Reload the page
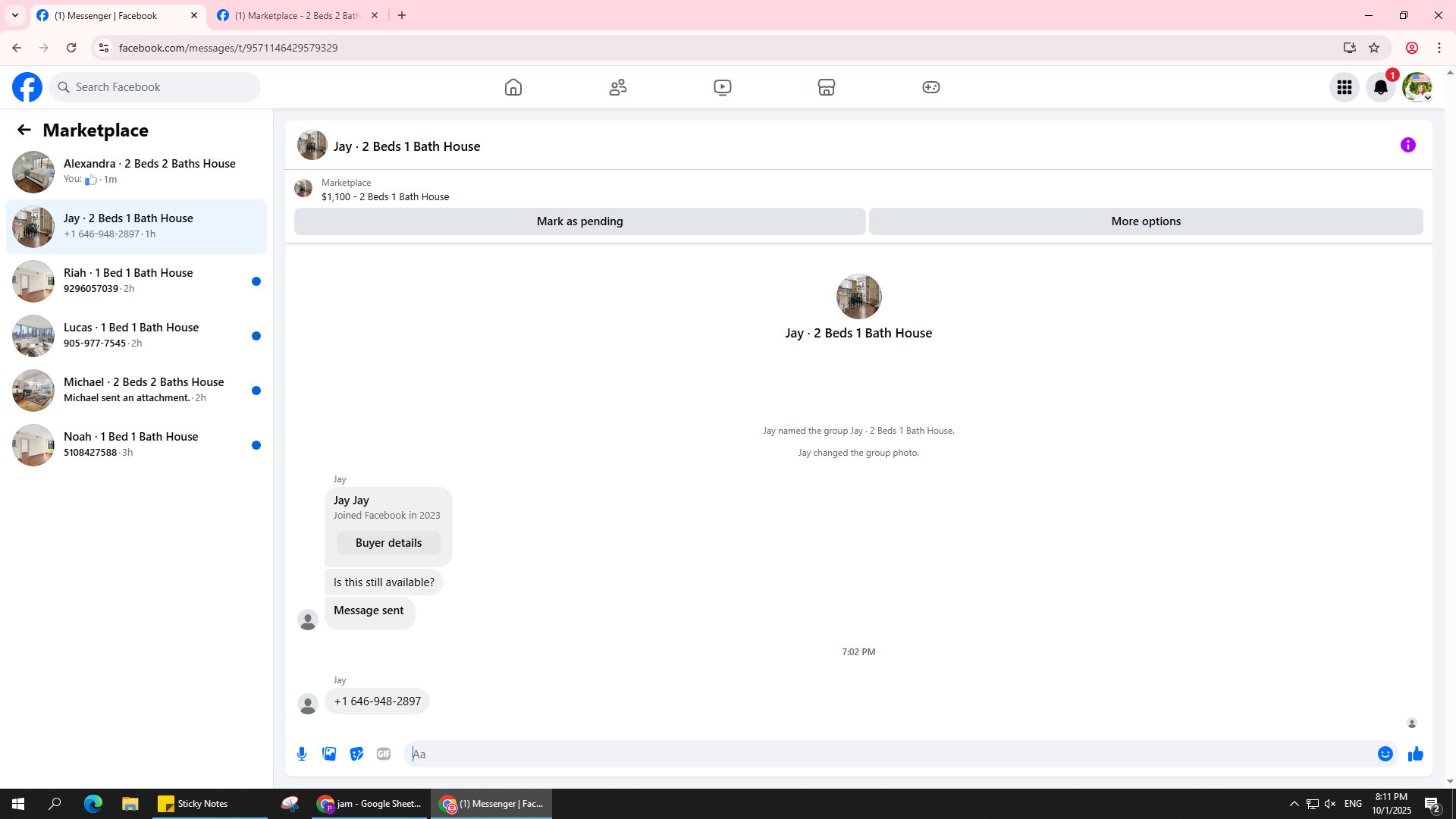The image size is (1456, 819). 71,48
